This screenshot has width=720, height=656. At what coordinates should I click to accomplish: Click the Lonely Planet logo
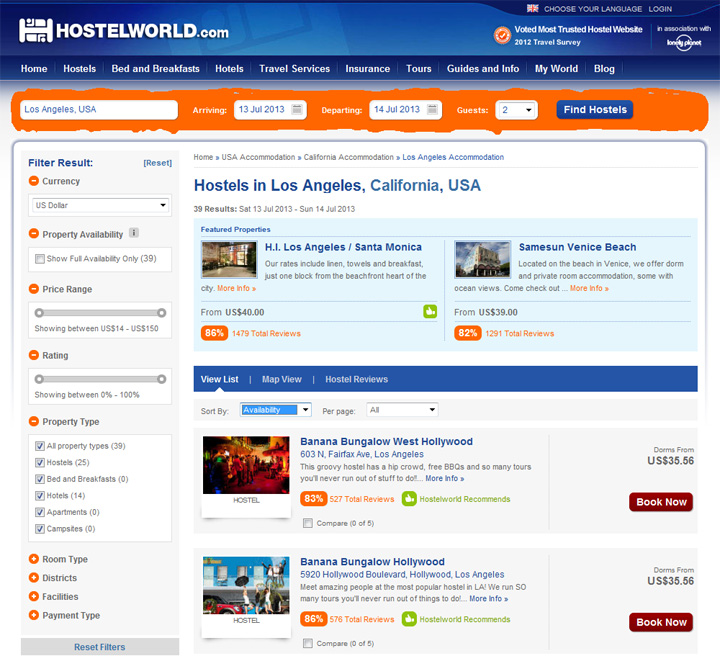point(684,43)
